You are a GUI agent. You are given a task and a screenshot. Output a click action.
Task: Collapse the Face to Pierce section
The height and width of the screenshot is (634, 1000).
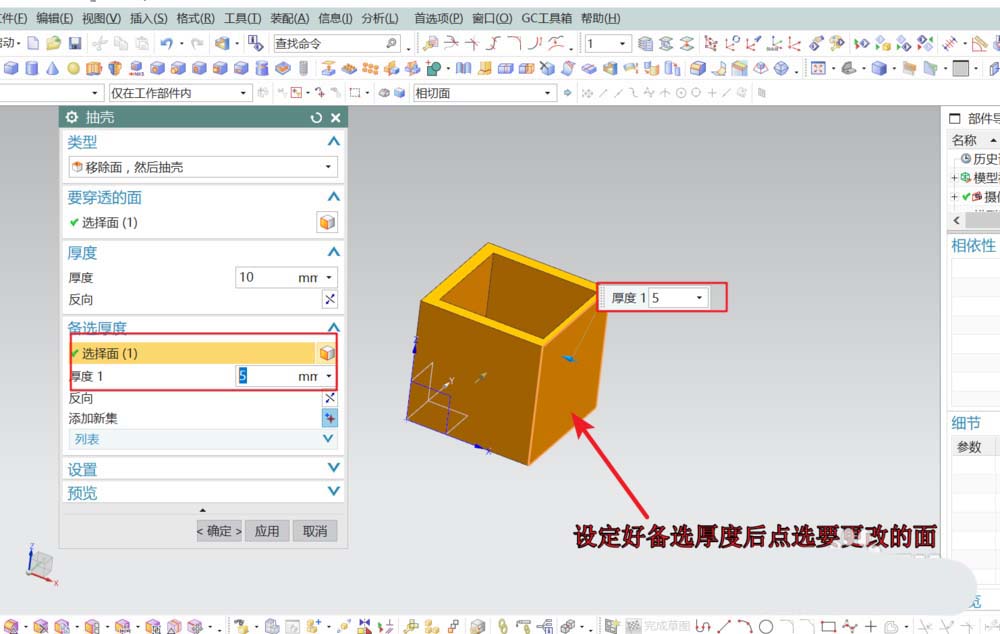[x=334, y=197]
